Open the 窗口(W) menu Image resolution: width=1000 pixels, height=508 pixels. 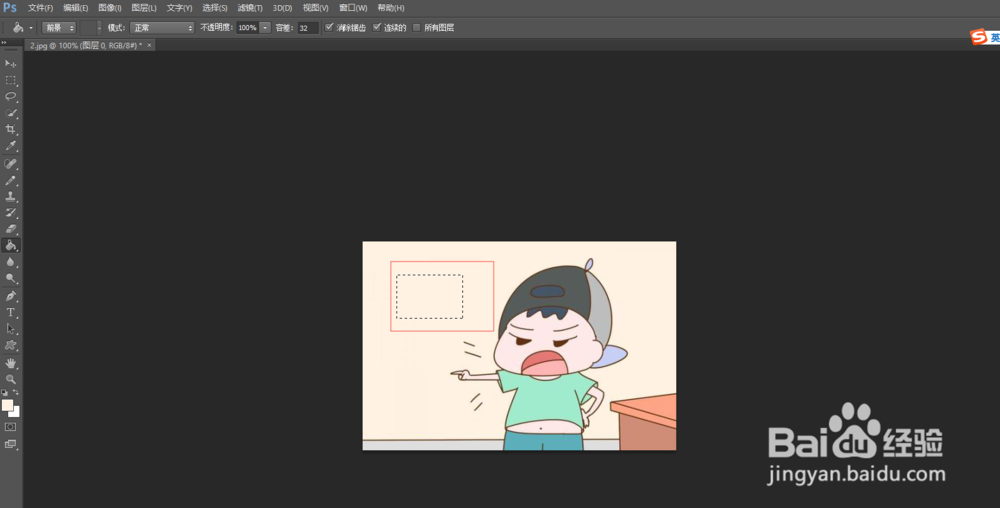click(x=353, y=8)
